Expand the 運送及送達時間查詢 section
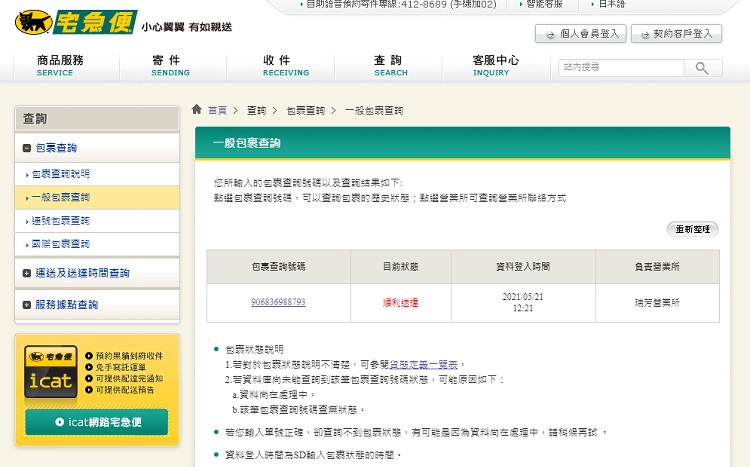The width and height of the screenshot is (750, 467). (x=27, y=273)
